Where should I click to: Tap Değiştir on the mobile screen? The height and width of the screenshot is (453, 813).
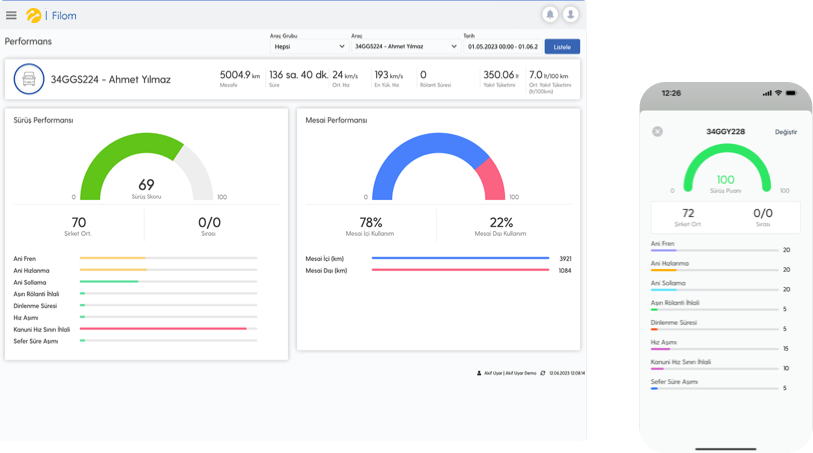[x=786, y=132]
